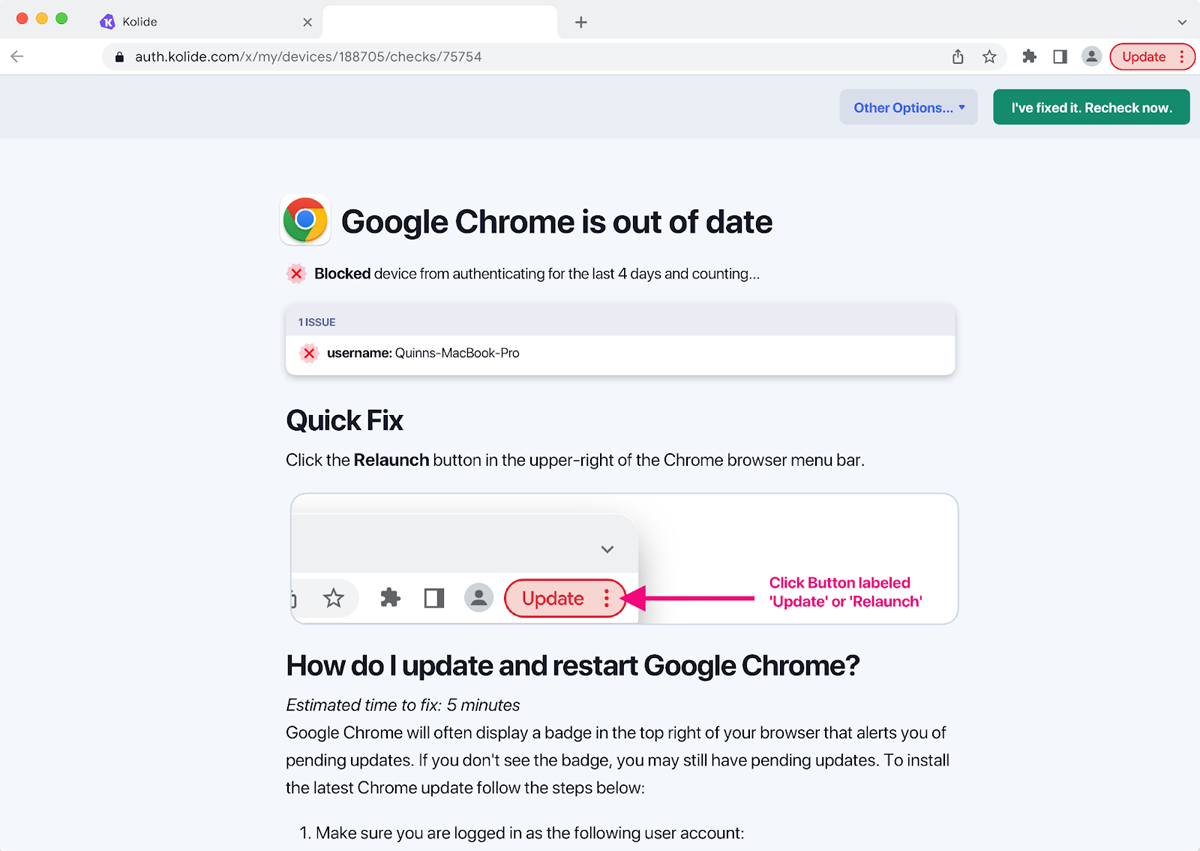
Task: Click the share icon next to the star
Action: (957, 56)
